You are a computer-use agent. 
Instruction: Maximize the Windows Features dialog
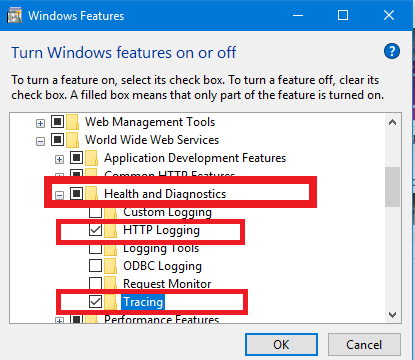(343, 15)
